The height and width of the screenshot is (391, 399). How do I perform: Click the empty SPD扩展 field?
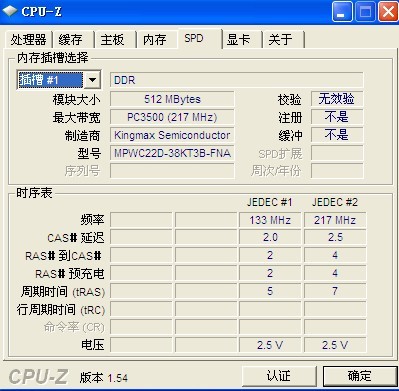(x=337, y=153)
